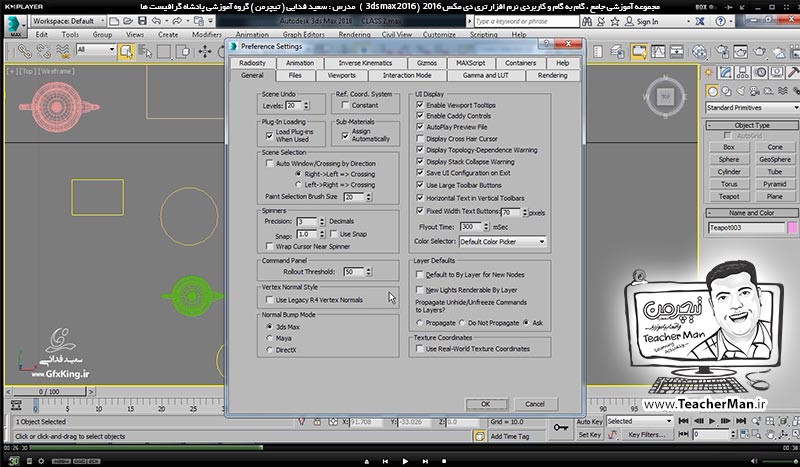Click Cancel in Preference Settings
Screen dimensions: 800x467
(x=535, y=404)
